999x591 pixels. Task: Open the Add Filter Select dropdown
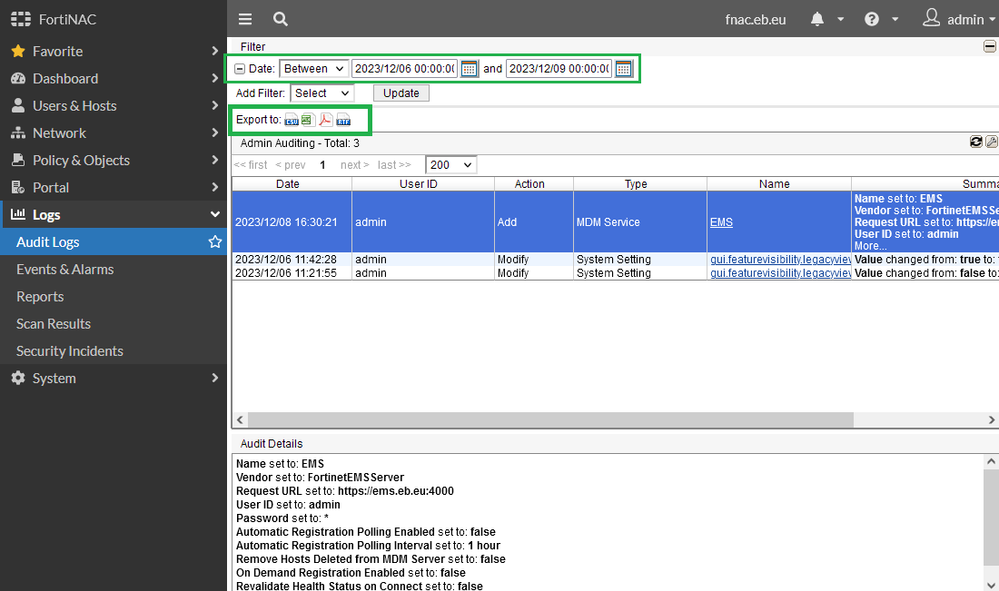click(322, 93)
